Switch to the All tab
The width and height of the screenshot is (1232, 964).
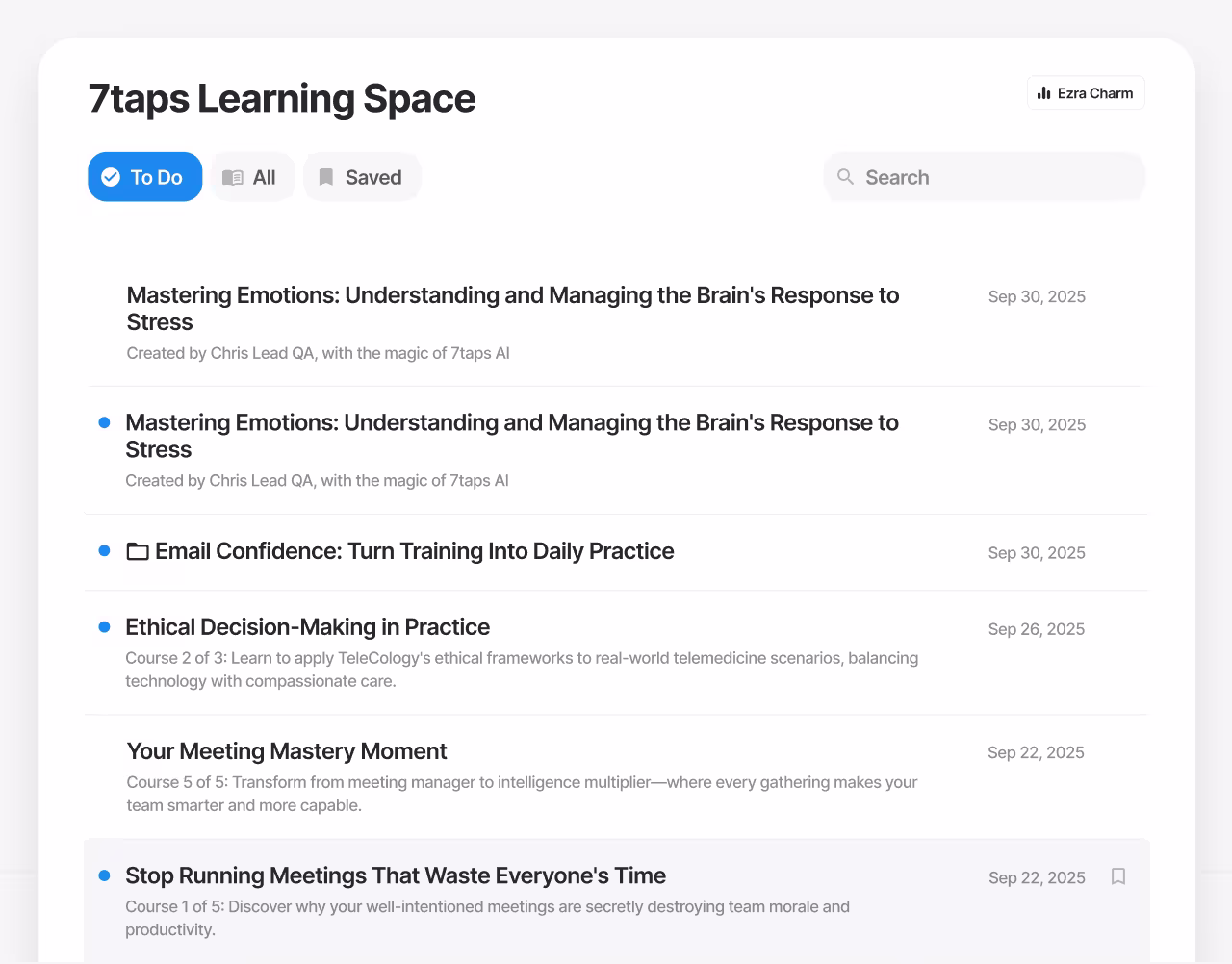click(x=252, y=177)
